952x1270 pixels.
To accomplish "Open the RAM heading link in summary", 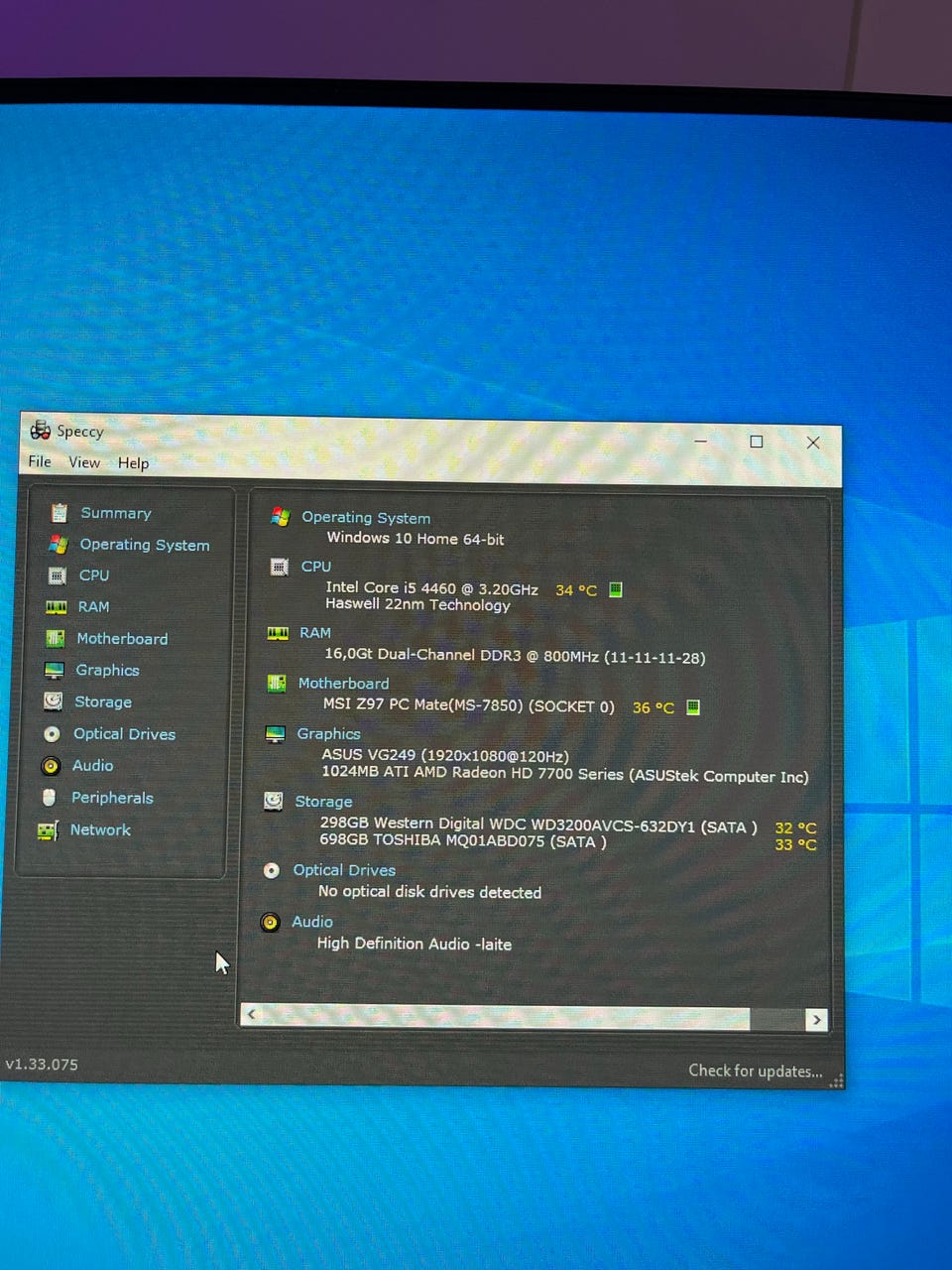I will click(x=315, y=633).
